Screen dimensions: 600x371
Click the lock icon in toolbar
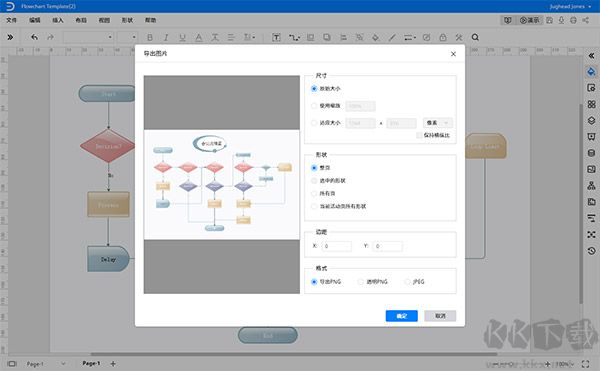click(443, 37)
